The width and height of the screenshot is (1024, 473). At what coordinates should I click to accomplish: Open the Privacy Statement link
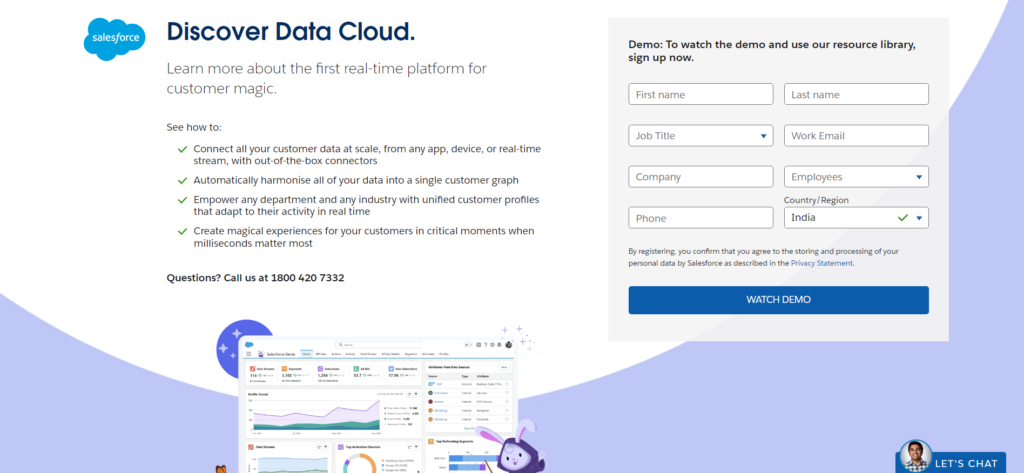point(821,263)
